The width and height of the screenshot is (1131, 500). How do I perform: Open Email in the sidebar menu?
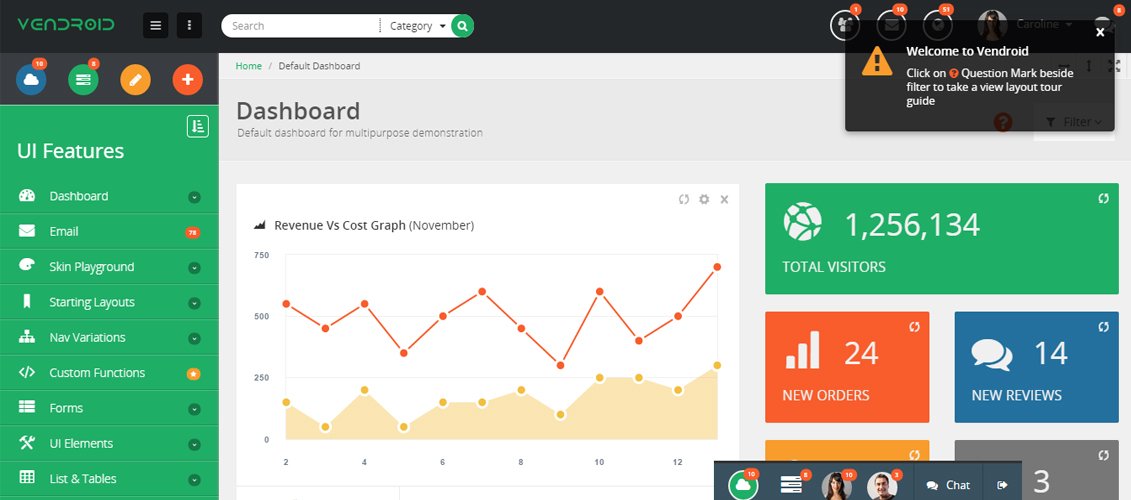coord(64,231)
